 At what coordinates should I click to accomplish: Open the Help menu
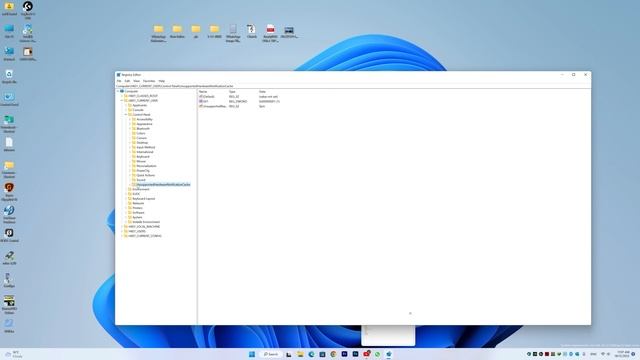162,81
